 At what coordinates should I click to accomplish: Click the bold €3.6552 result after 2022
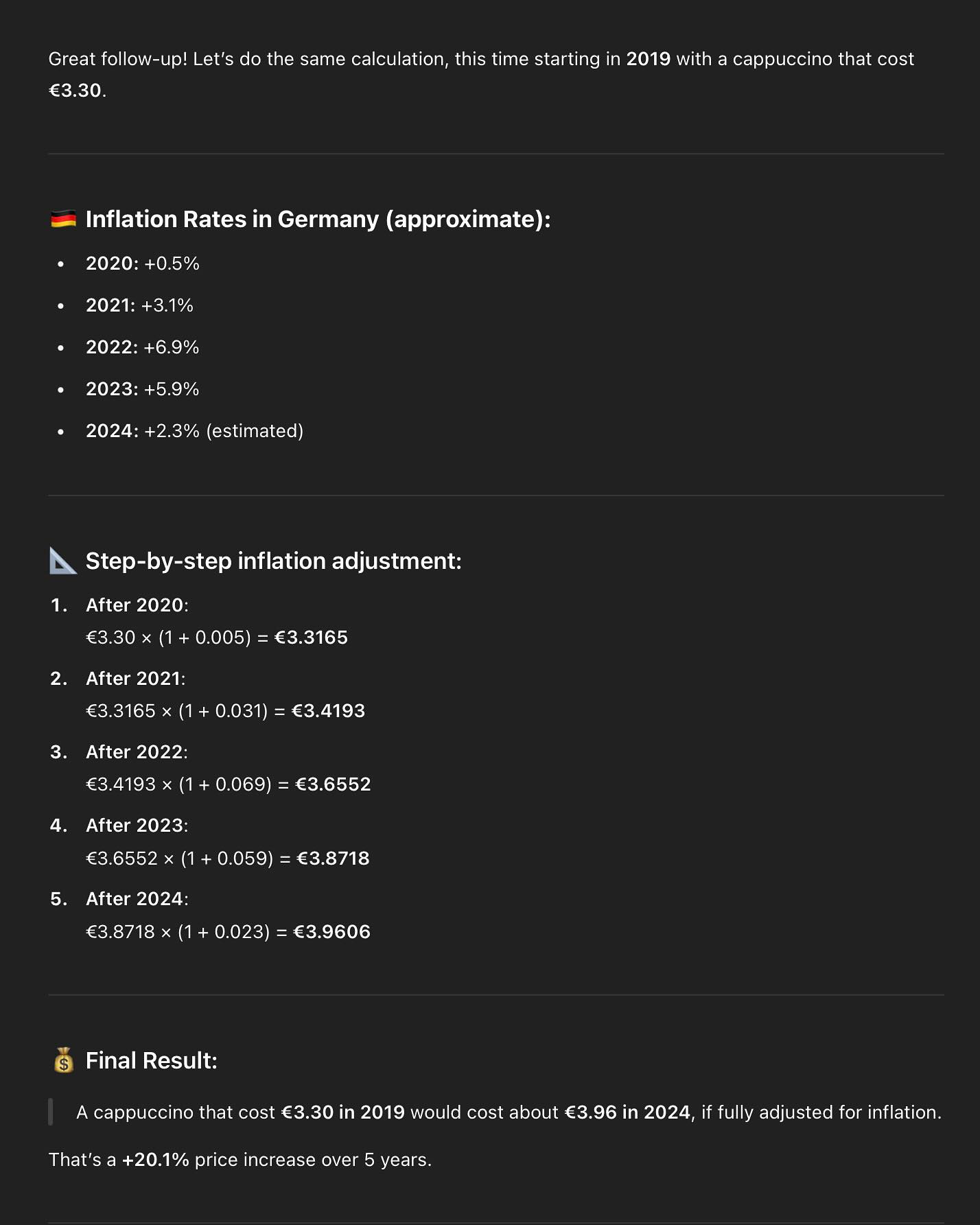pyautogui.click(x=333, y=784)
